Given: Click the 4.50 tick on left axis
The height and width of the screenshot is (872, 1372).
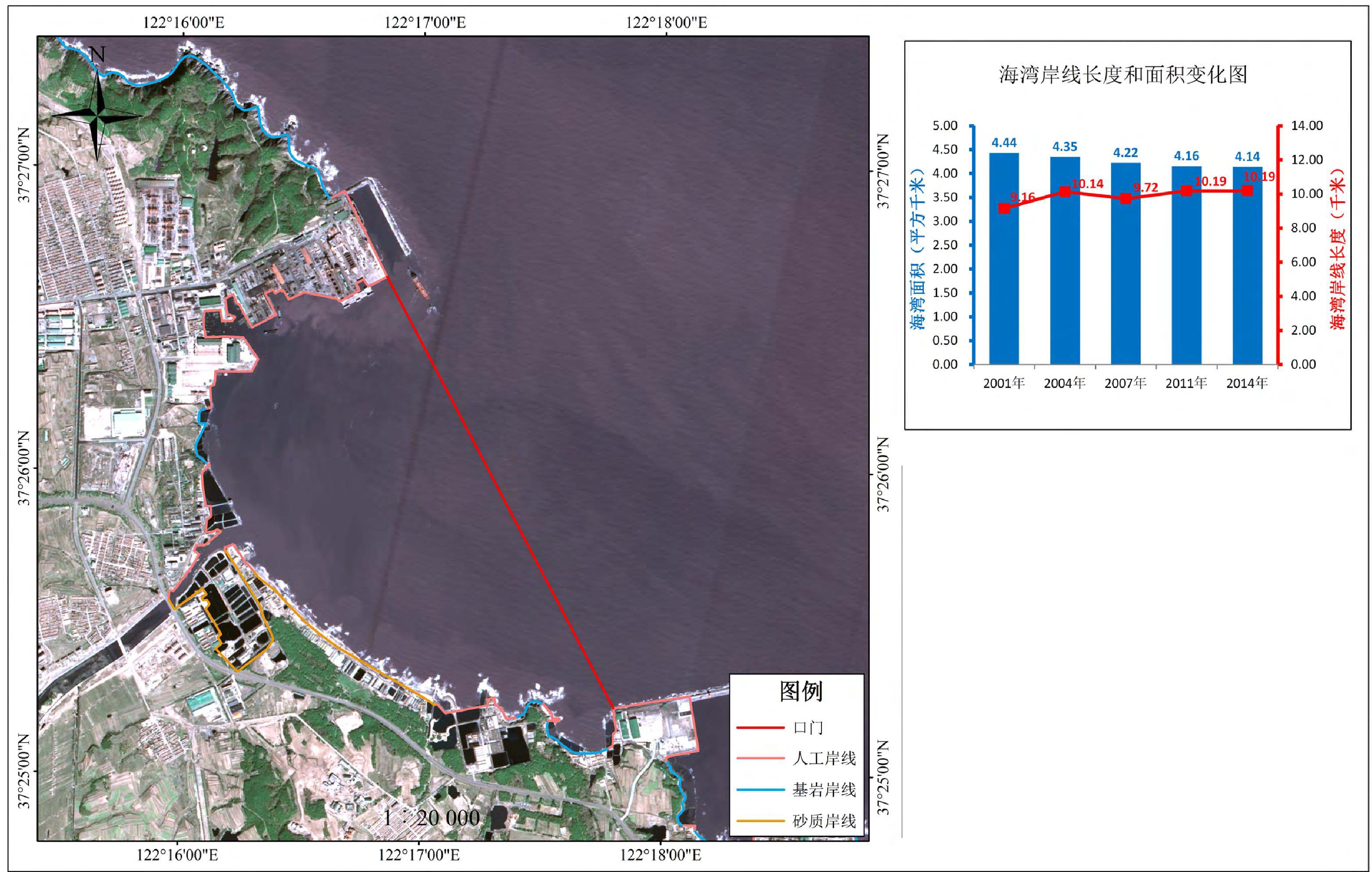Looking at the screenshot, I should click(x=945, y=149).
